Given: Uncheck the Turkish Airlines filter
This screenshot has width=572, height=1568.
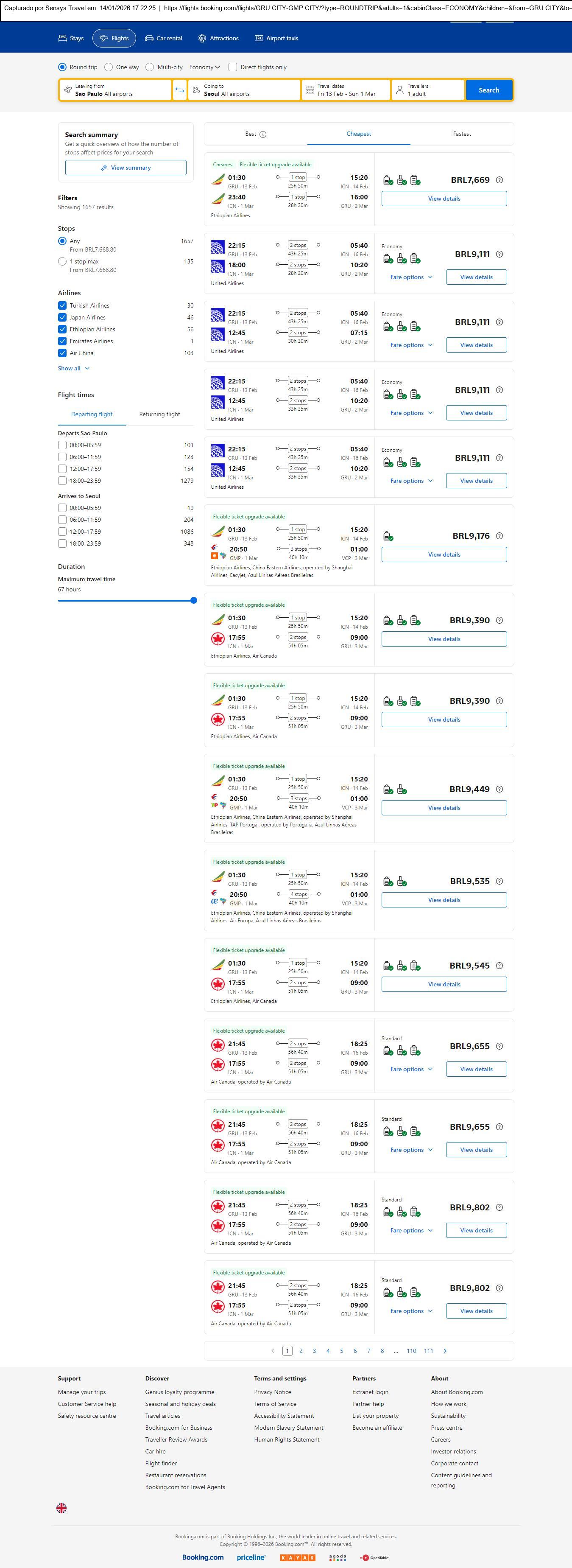Looking at the screenshot, I should [62, 305].
